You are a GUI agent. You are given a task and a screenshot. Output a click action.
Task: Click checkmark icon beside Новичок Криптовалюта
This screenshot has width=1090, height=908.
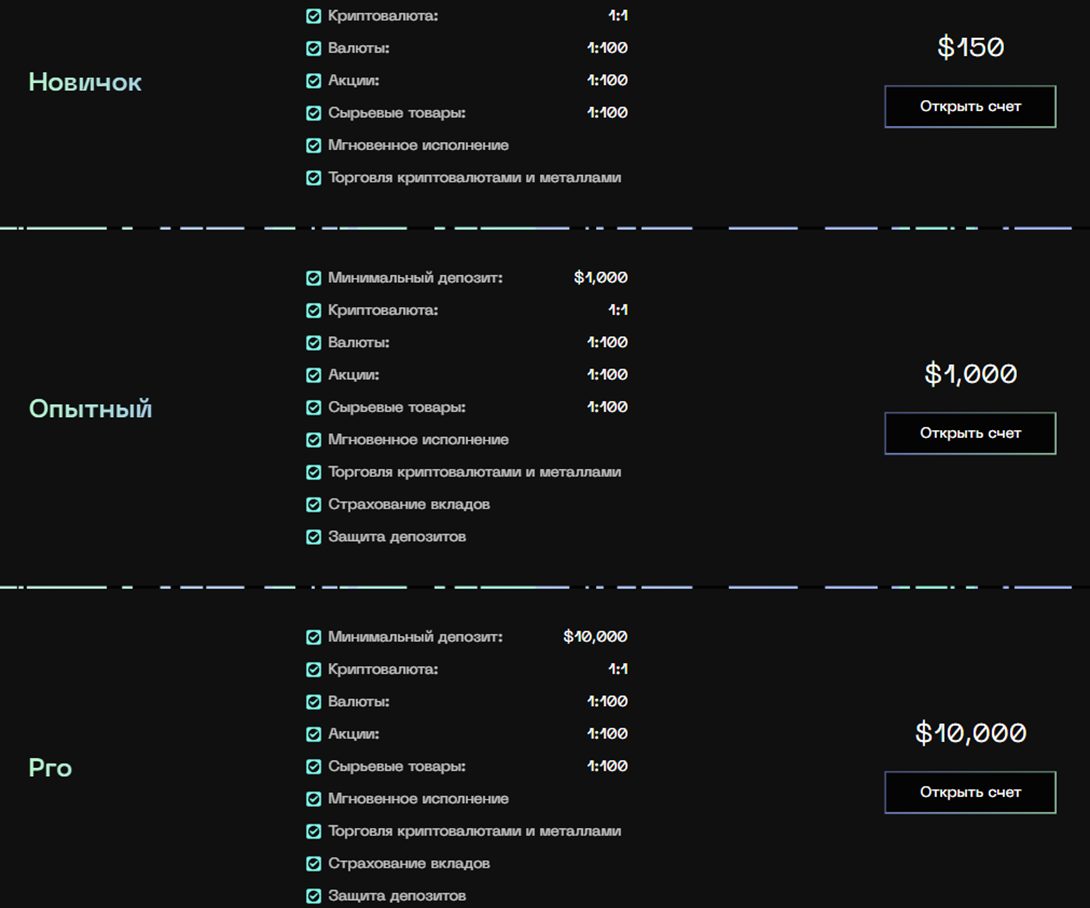(314, 16)
